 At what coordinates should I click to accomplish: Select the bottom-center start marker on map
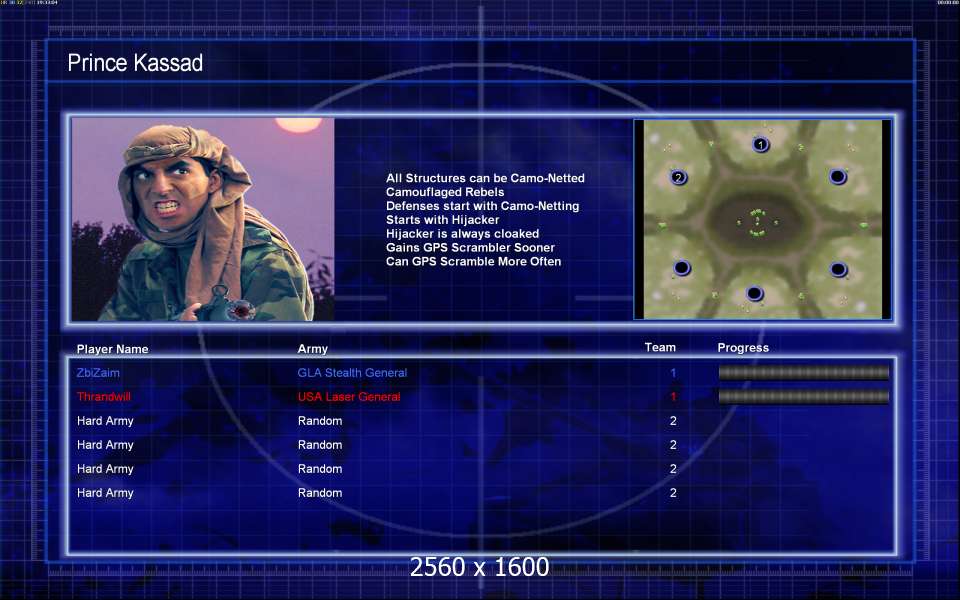[754, 294]
